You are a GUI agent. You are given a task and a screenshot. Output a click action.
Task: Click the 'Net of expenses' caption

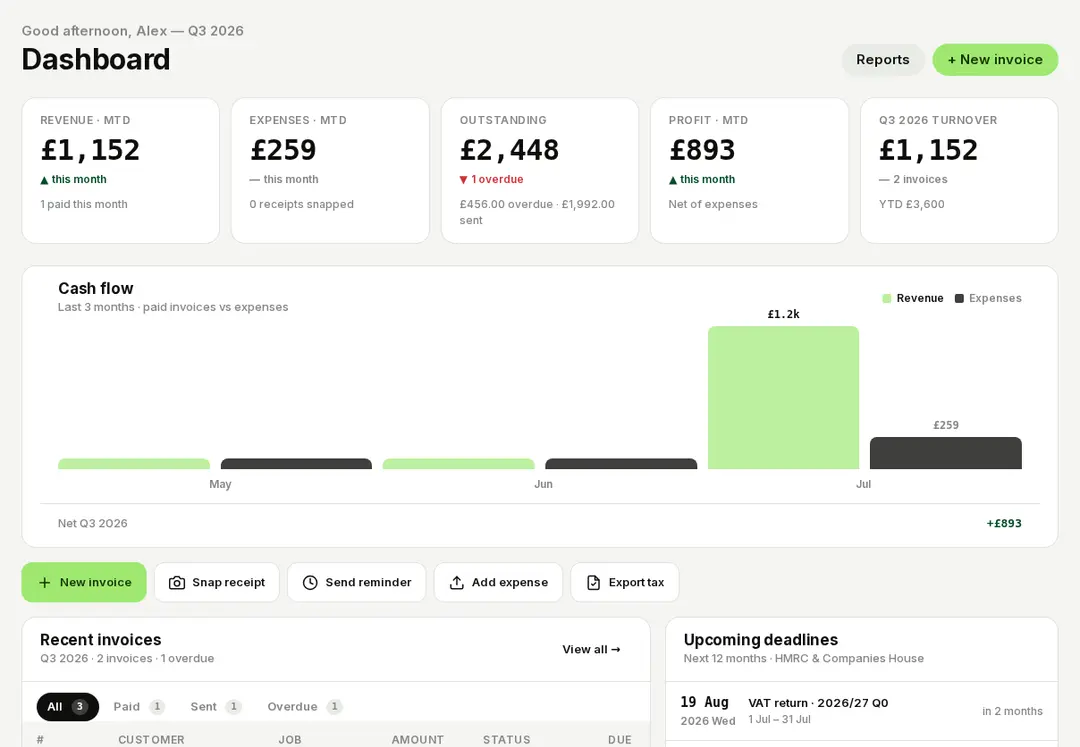pyautogui.click(x=713, y=204)
